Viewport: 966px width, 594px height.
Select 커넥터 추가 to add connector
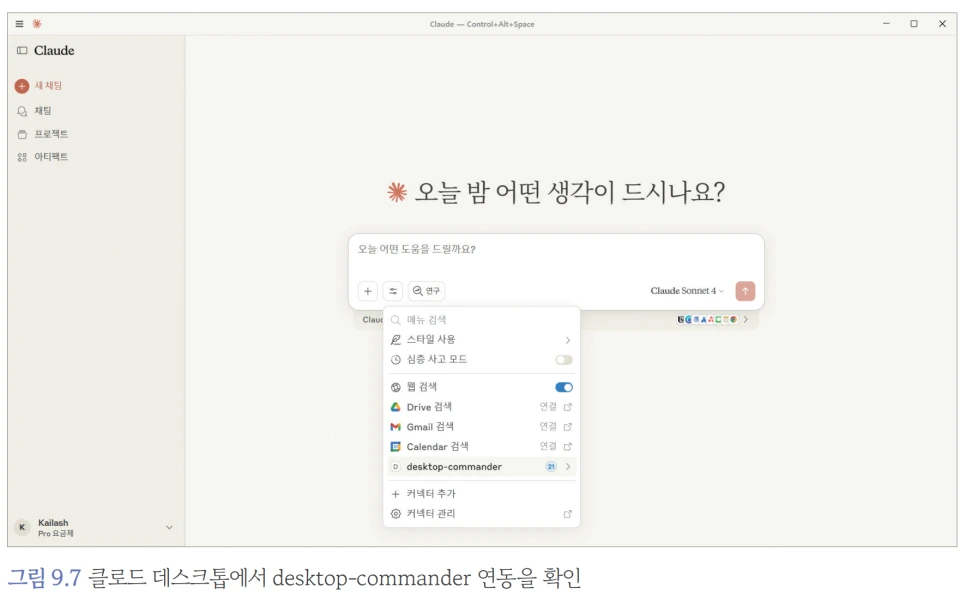[482, 494]
